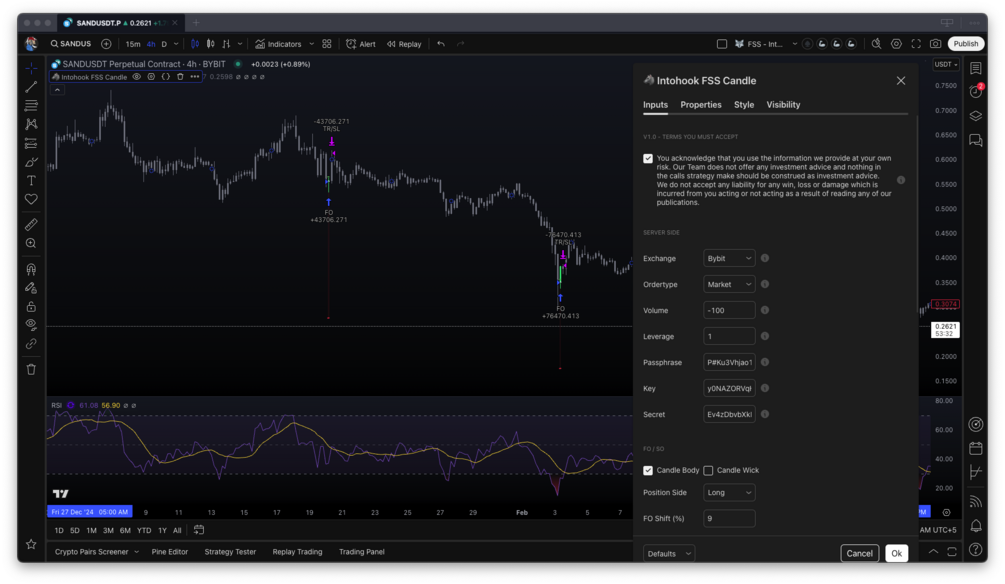The image size is (1005, 584).
Task: Open the notifications bell icon
Action: tap(976, 526)
